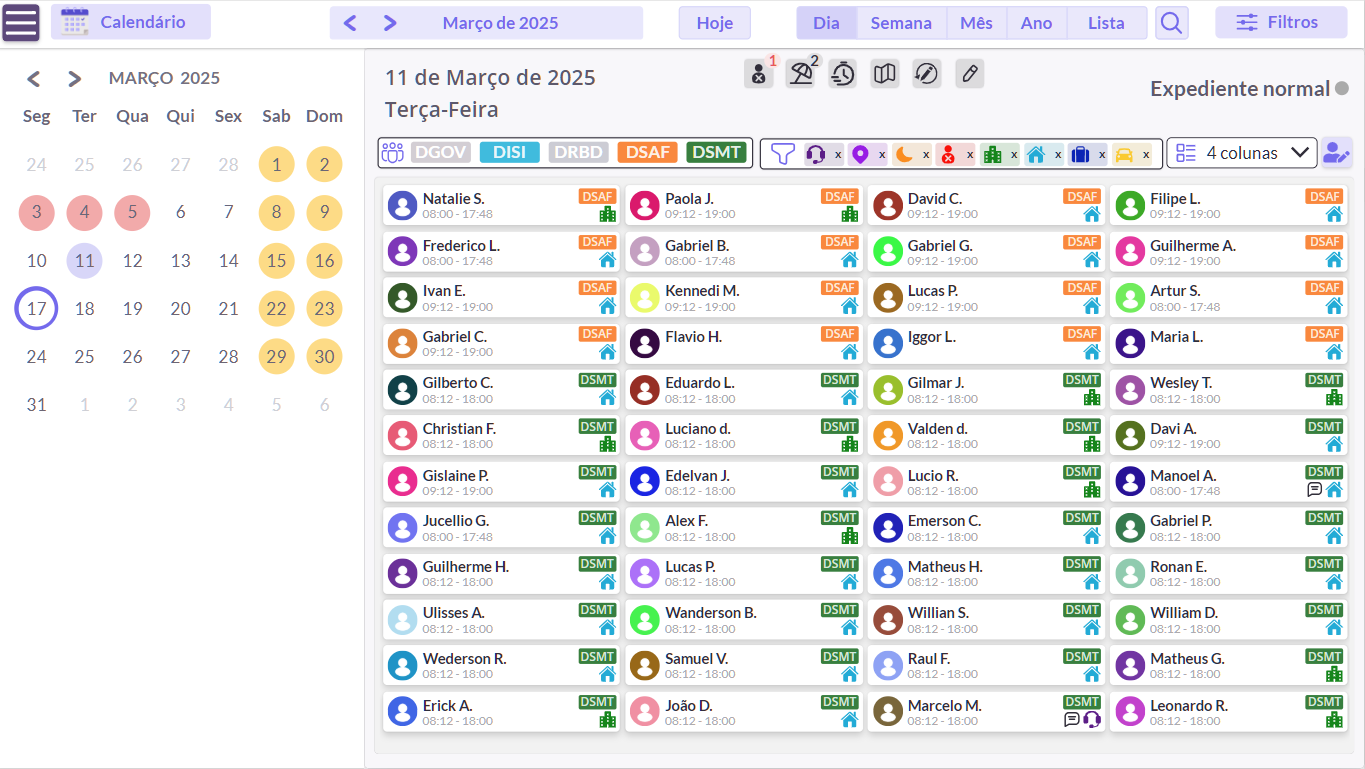Toggle the DISI department filter

(510, 152)
